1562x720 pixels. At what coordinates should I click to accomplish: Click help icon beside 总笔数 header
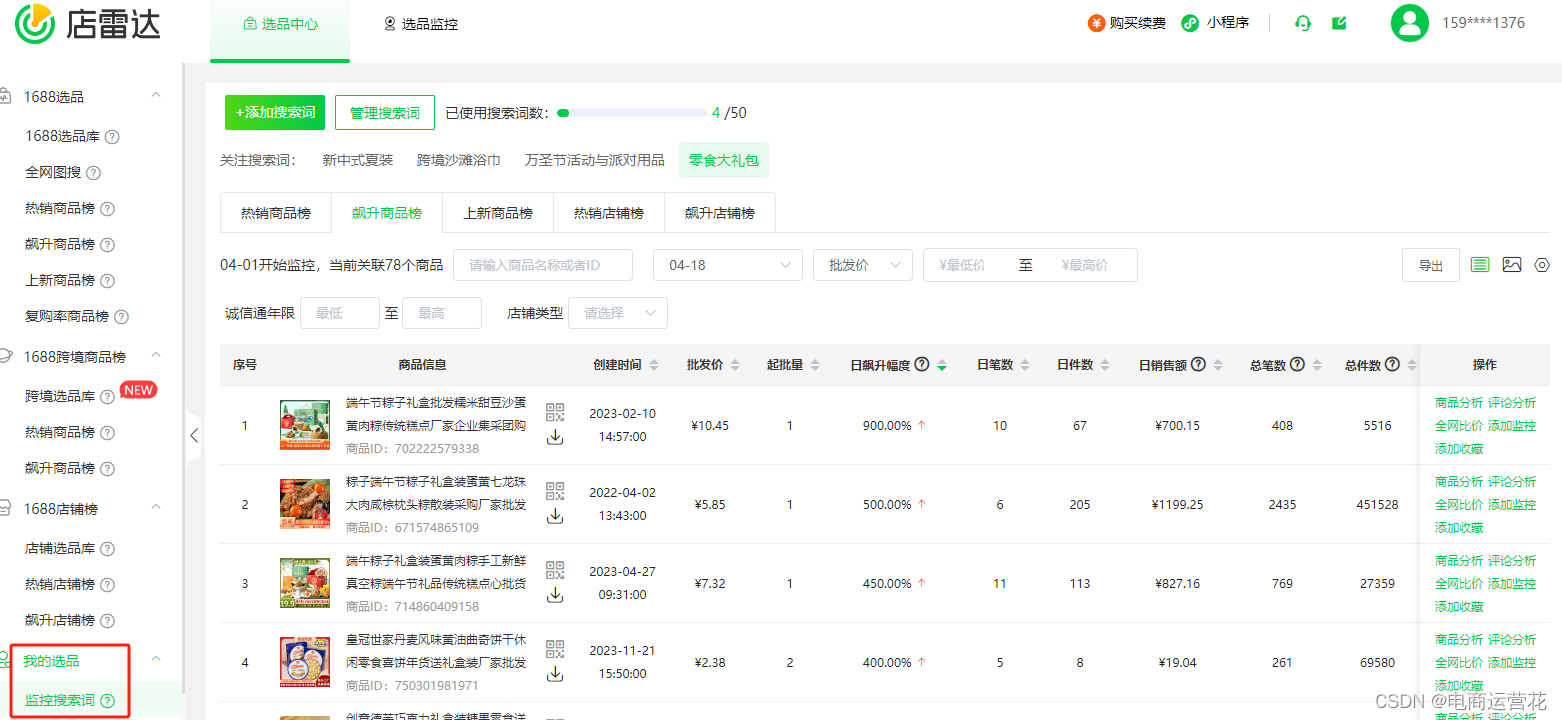(1297, 364)
